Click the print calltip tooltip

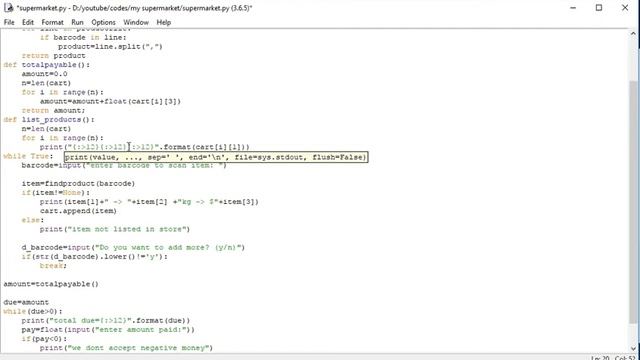coord(216,157)
